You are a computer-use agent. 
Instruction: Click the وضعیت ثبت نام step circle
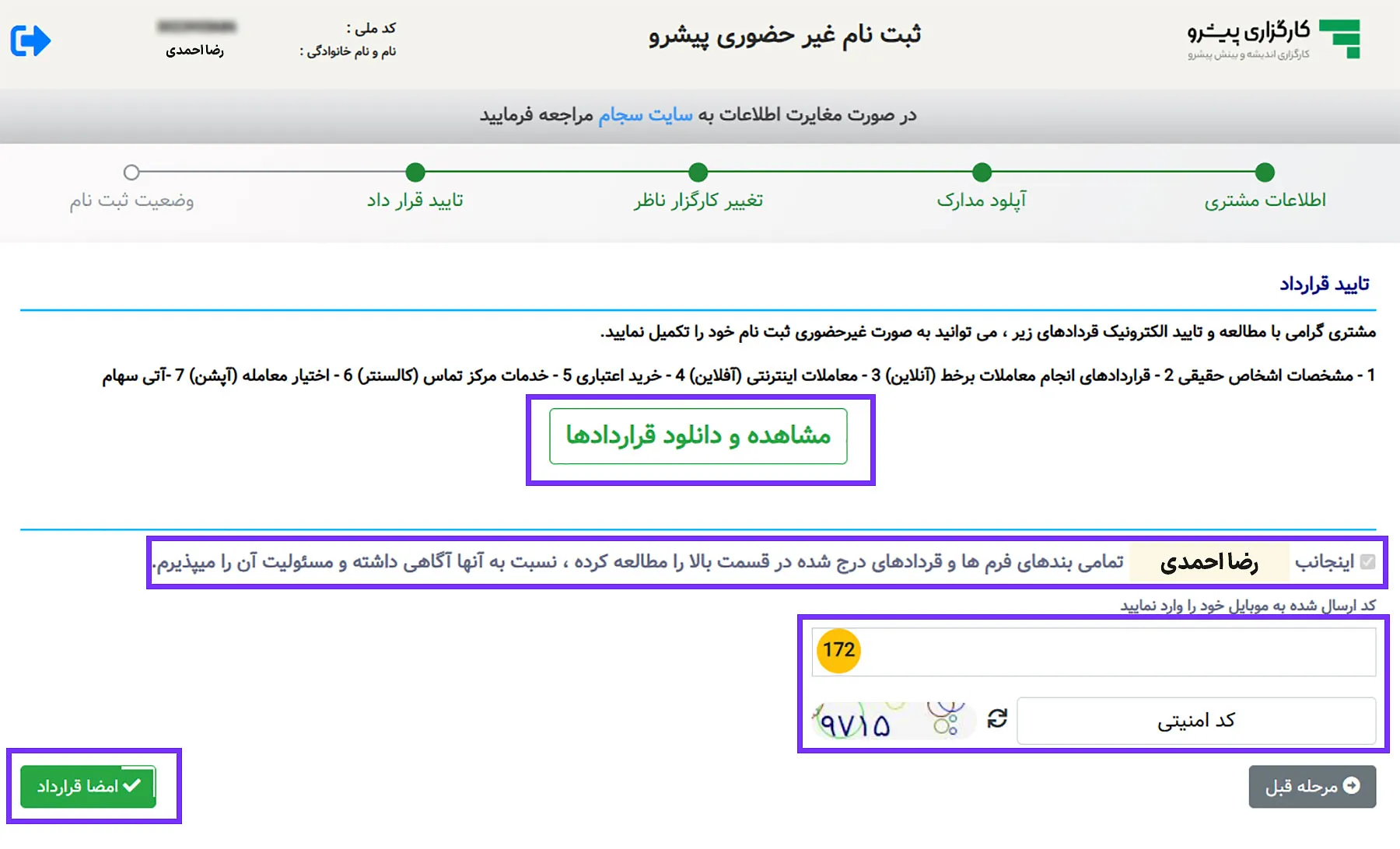tap(132, 172)
